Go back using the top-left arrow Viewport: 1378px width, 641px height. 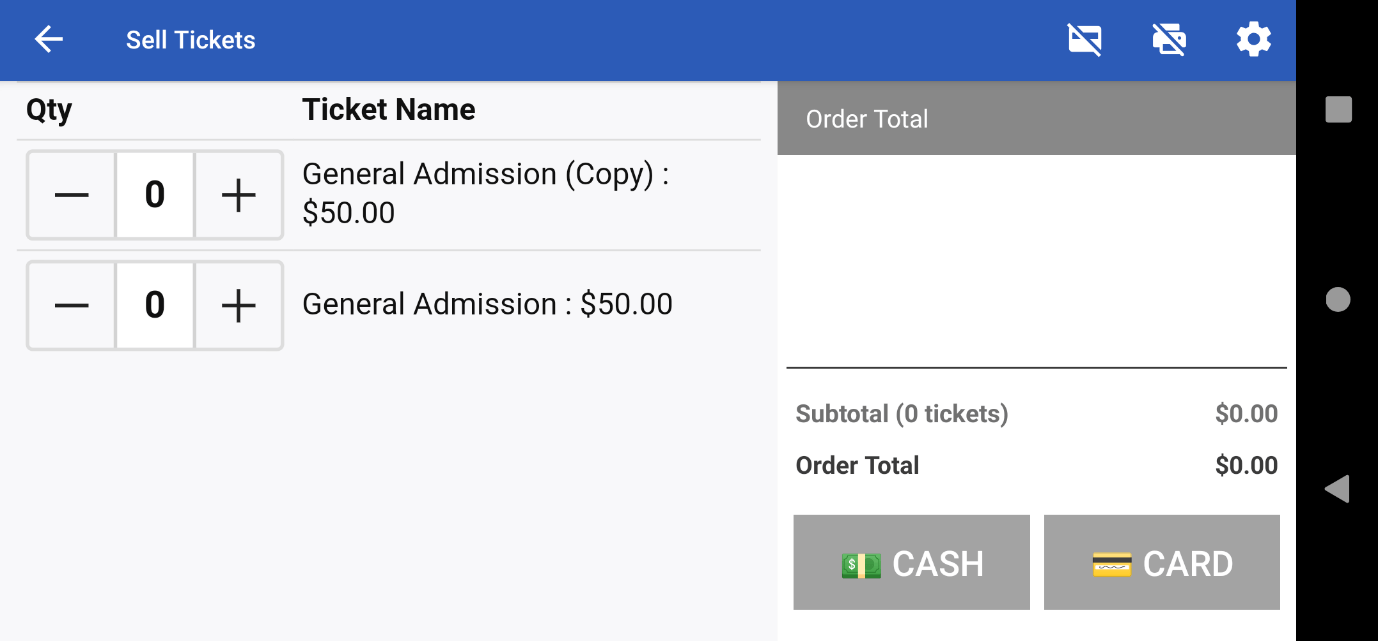tap(48, 40)
